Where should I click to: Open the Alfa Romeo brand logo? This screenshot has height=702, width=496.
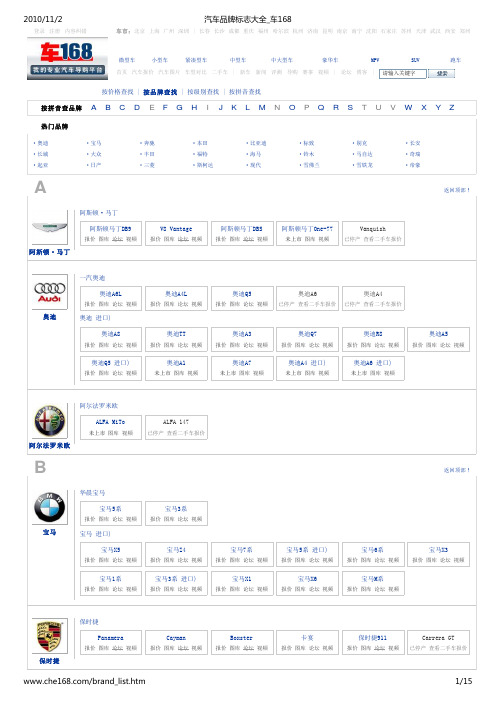click(50, 421)
